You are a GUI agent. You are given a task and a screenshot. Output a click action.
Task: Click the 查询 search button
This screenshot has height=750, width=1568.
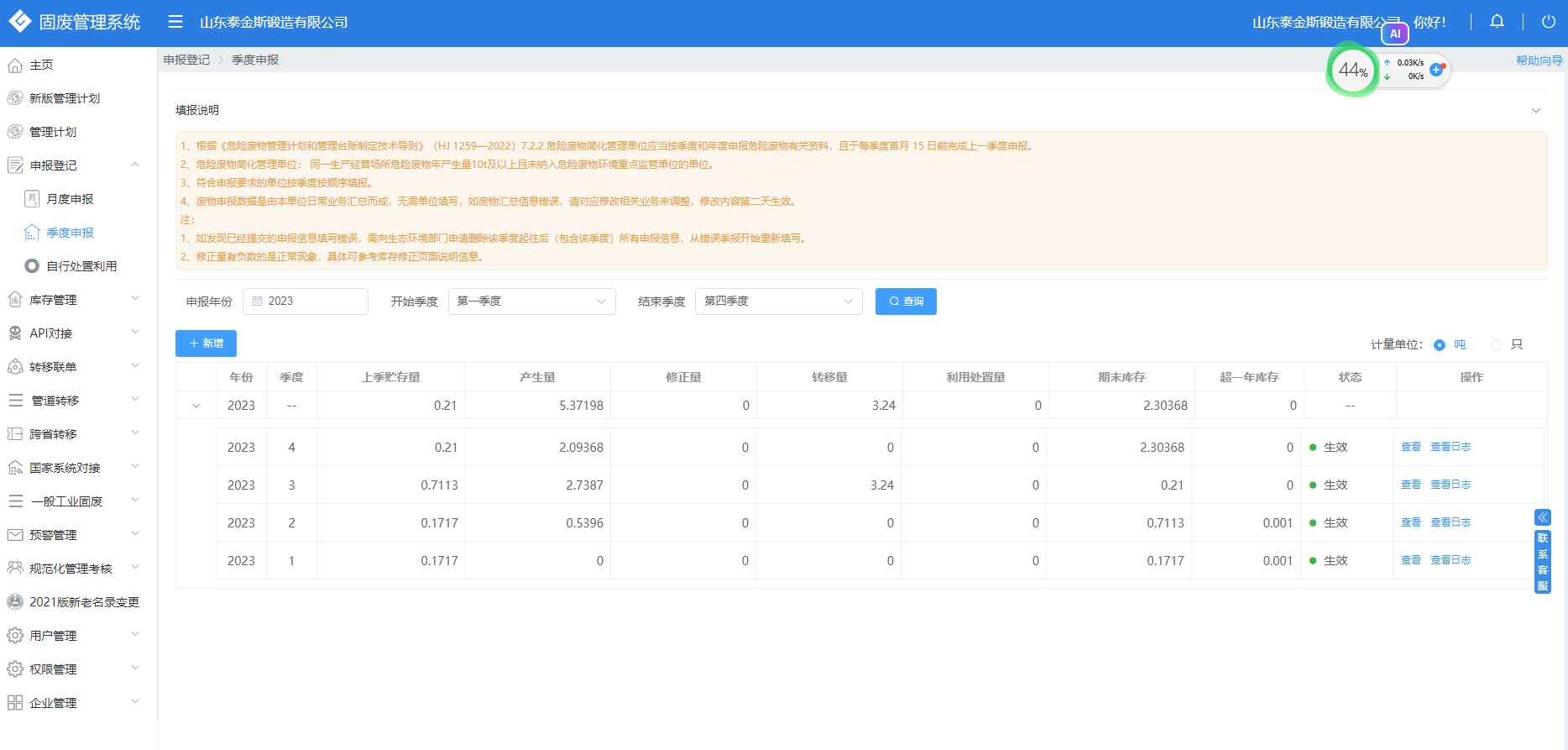coord(906,302)
